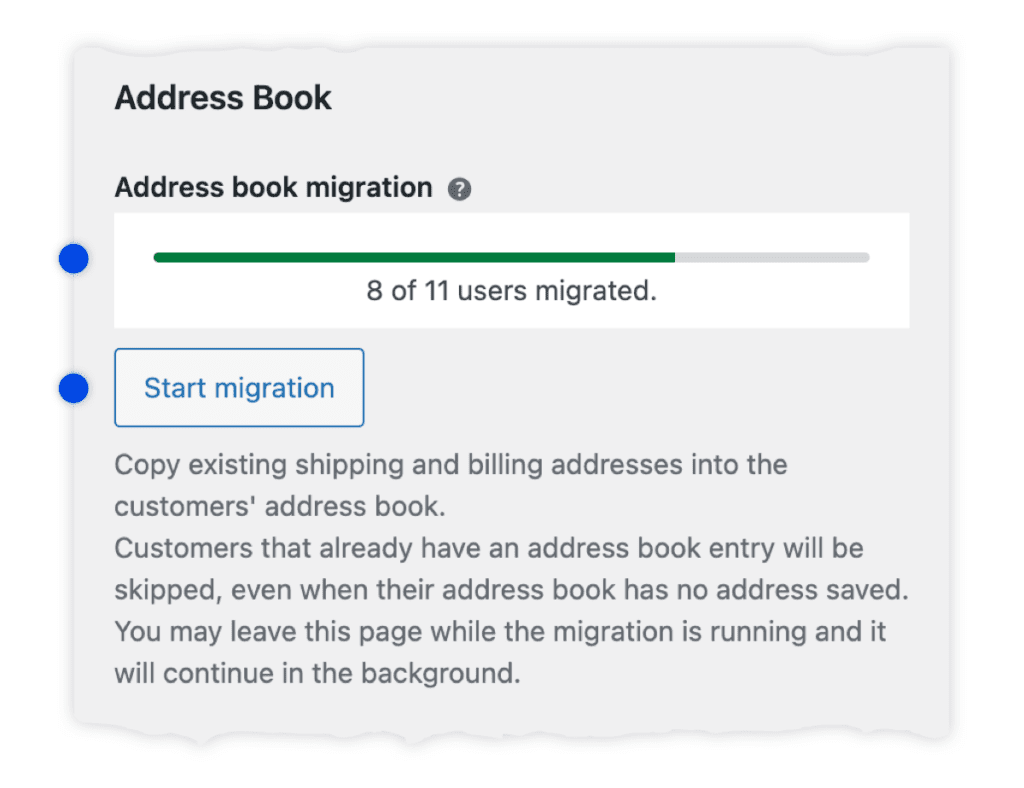Click the Address book migration label

point(275,187)
